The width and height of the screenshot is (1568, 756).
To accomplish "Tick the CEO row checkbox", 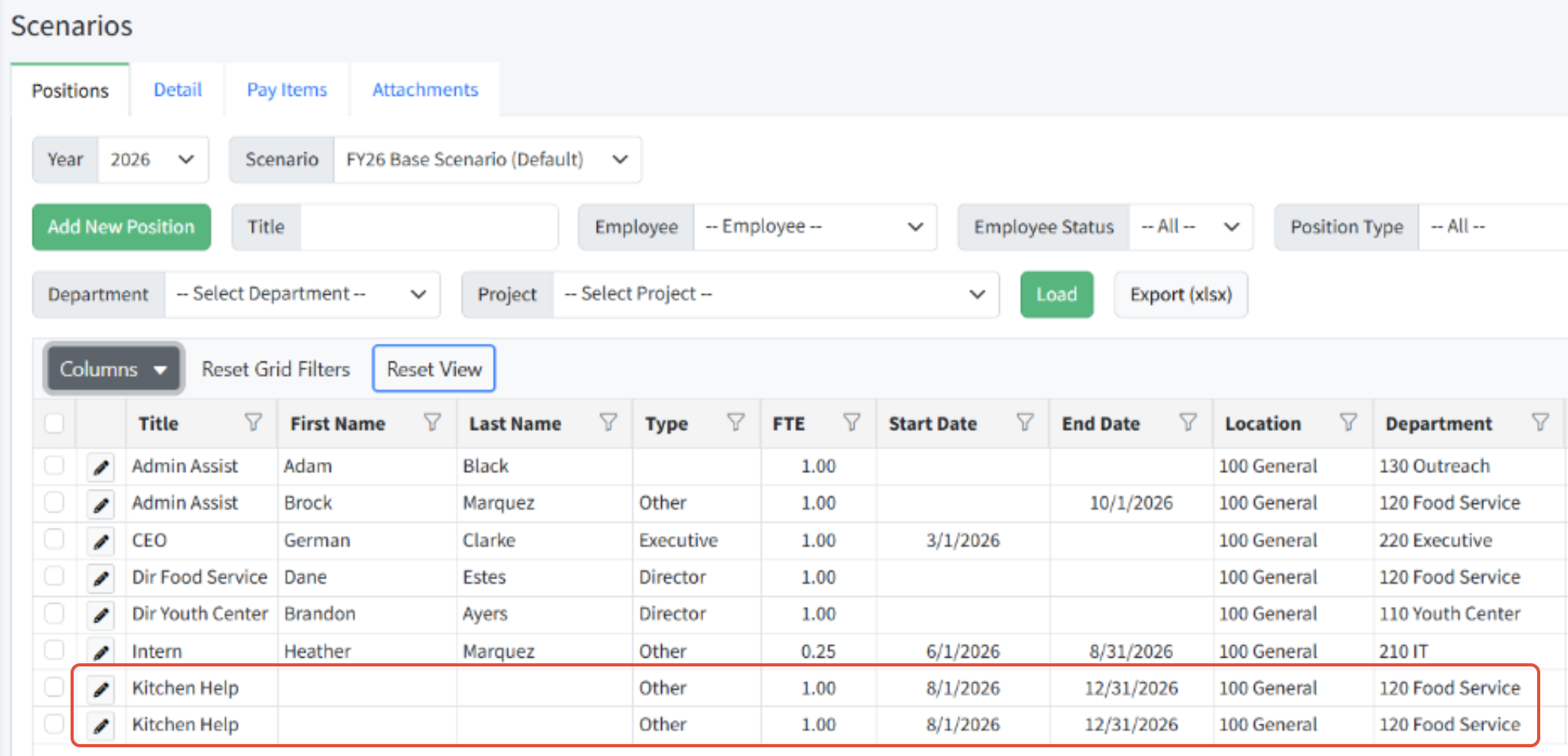I will point(54,539).
